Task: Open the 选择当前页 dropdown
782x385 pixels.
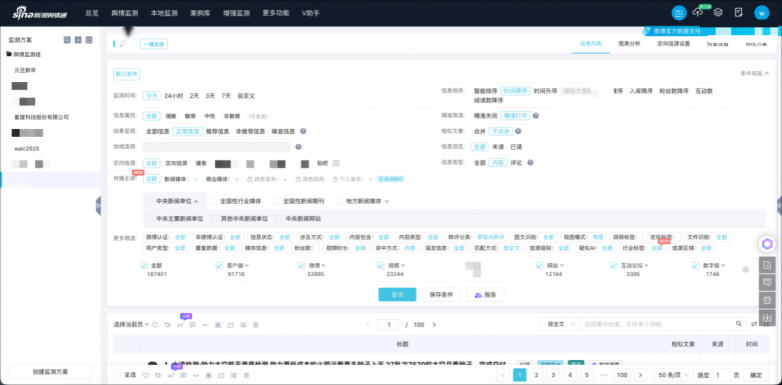Action: tap(131, 325)
